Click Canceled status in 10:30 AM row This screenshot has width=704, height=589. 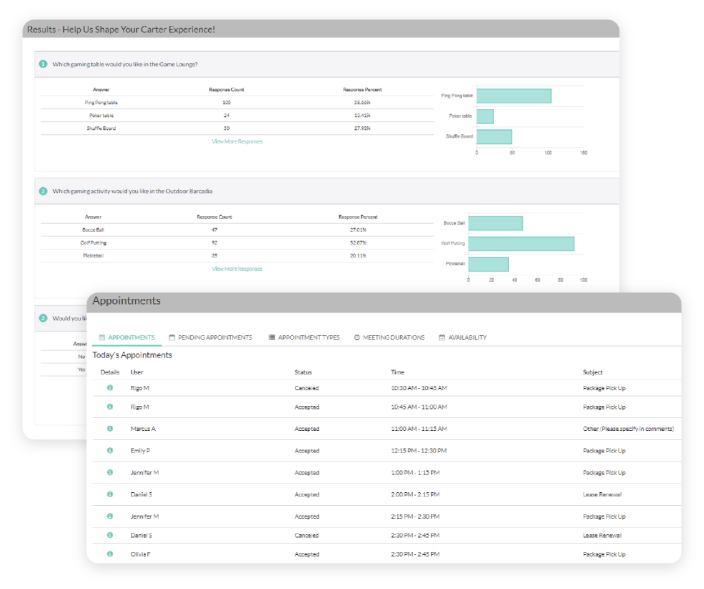[x=307, y=388]
